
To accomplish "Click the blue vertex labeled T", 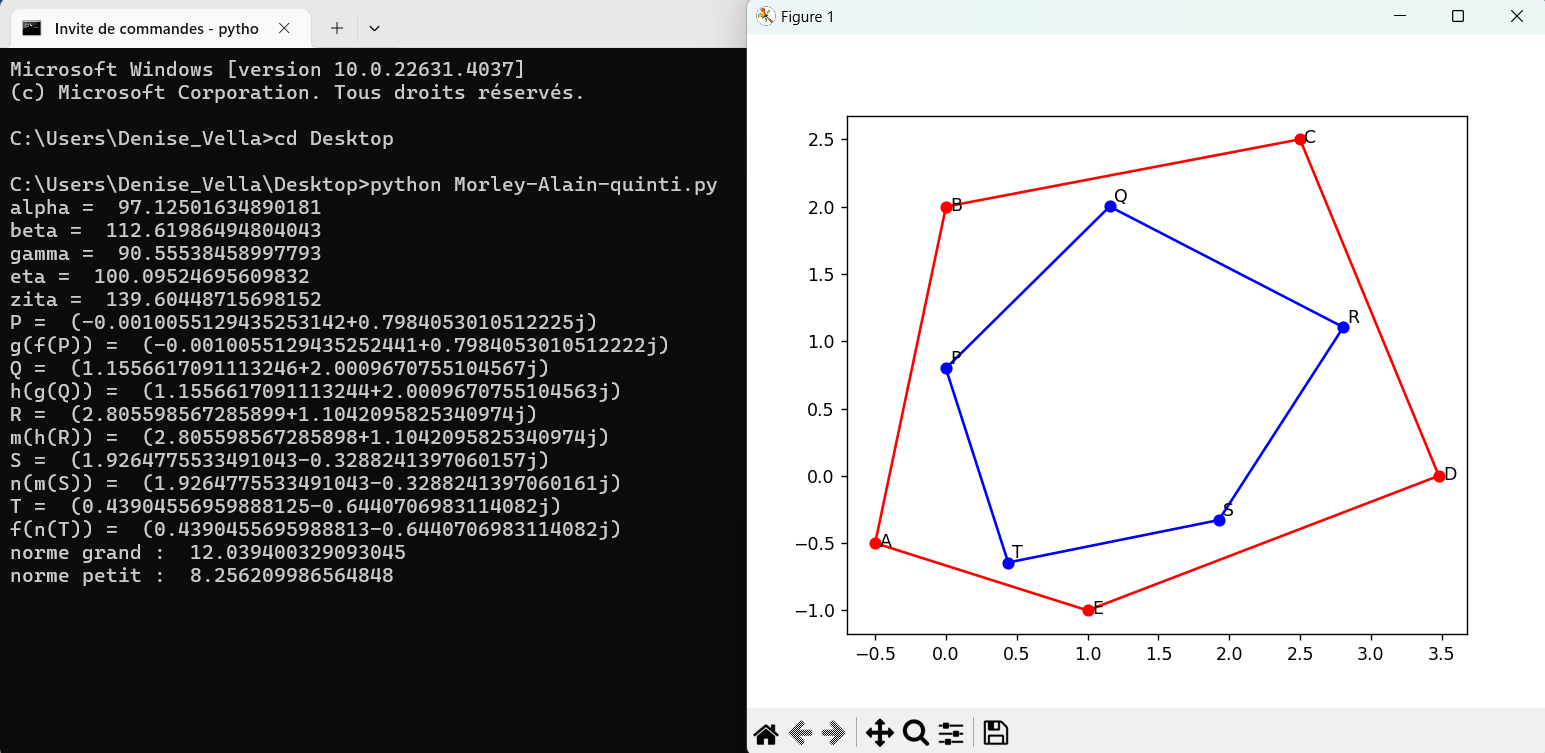I will (x=1008, y=563).
